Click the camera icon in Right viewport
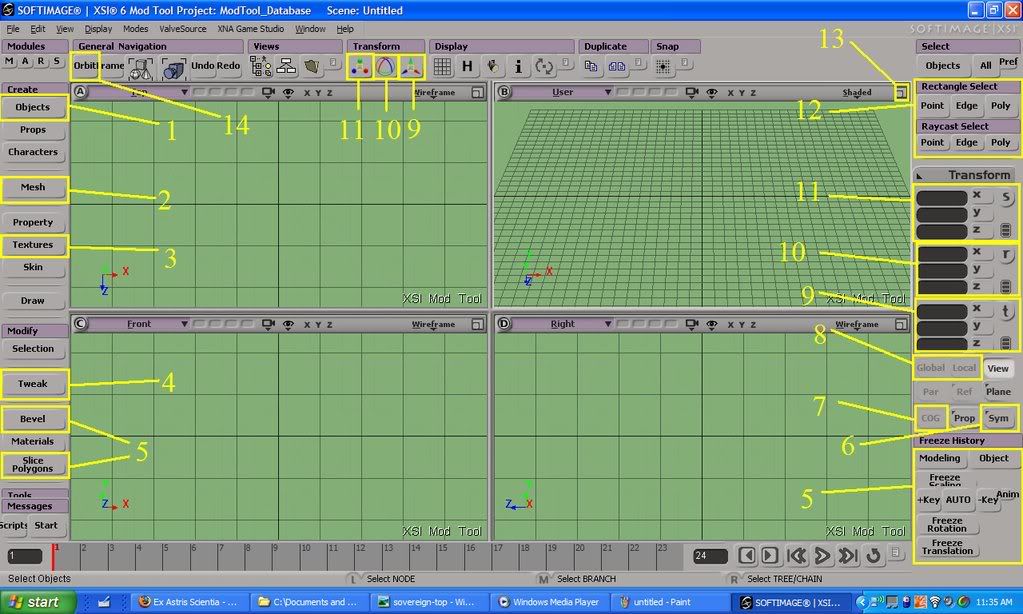The height and width of the screenshot is (614, 1023). pos(692,324)
